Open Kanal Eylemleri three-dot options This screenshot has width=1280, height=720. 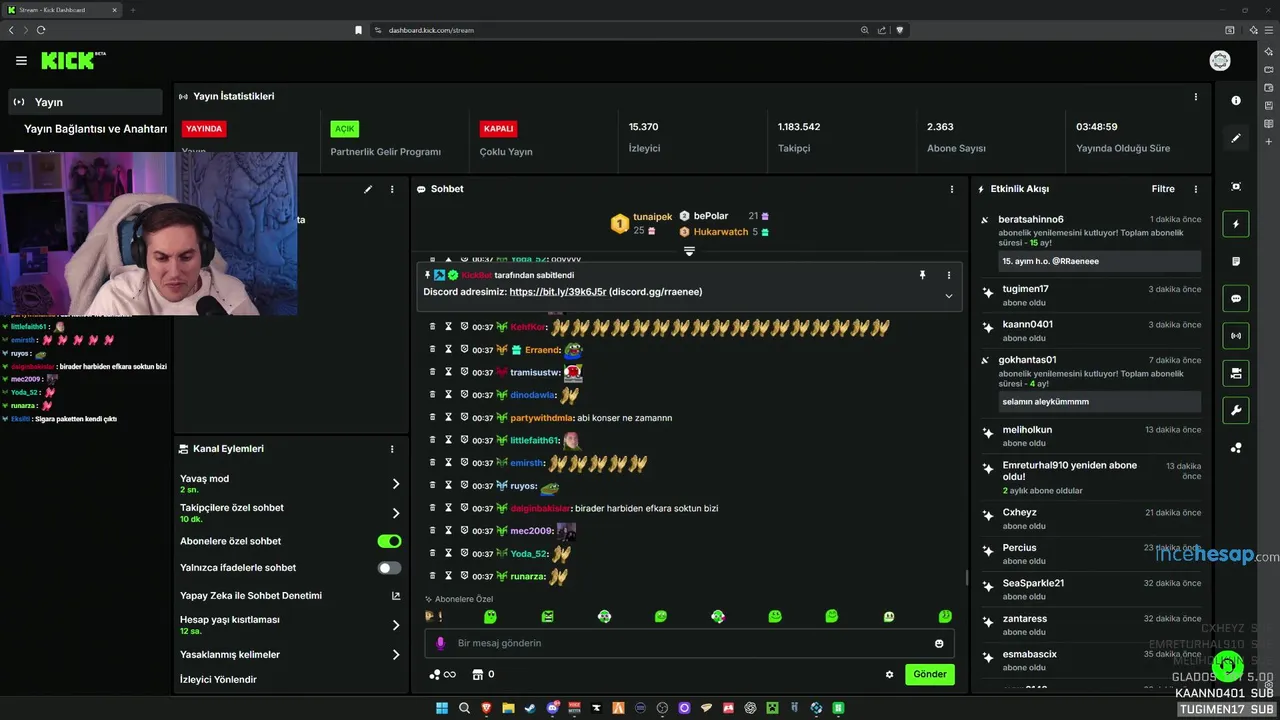(392, 449)
